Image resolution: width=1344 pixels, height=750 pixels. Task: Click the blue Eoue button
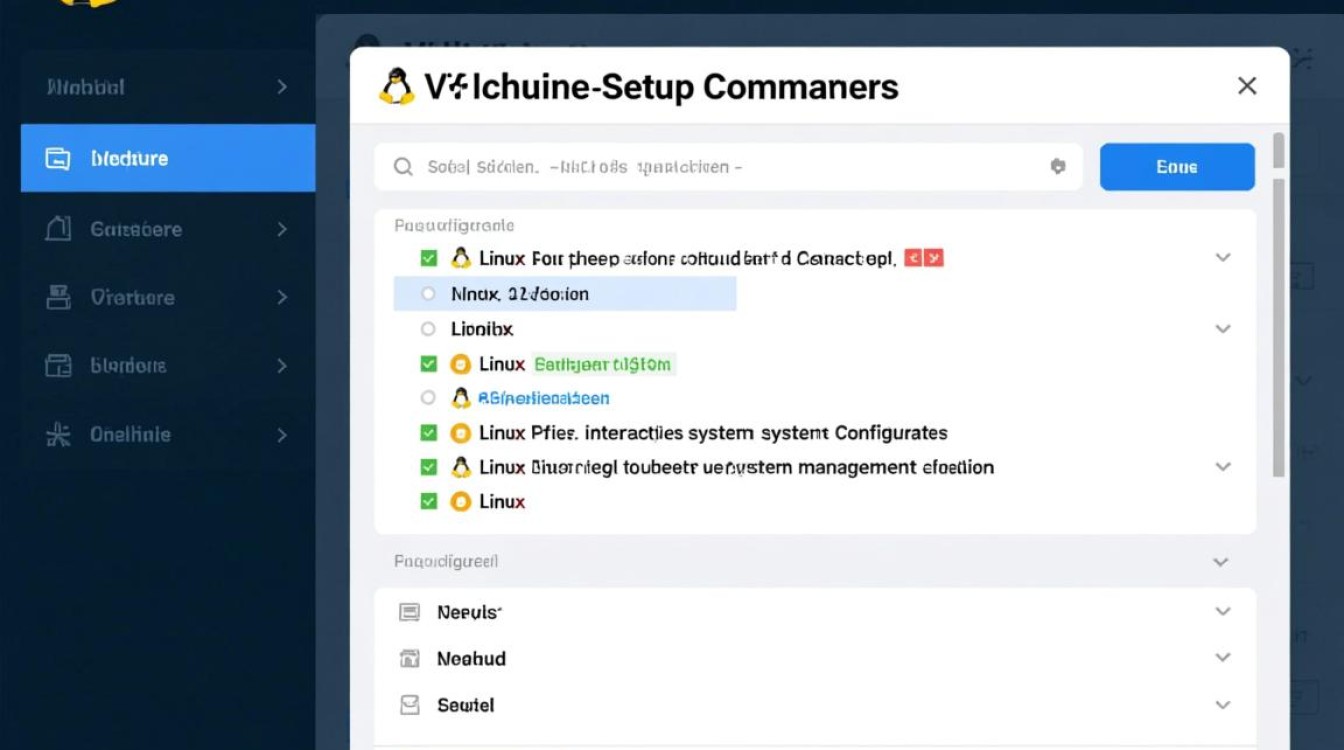[1177, 167]
